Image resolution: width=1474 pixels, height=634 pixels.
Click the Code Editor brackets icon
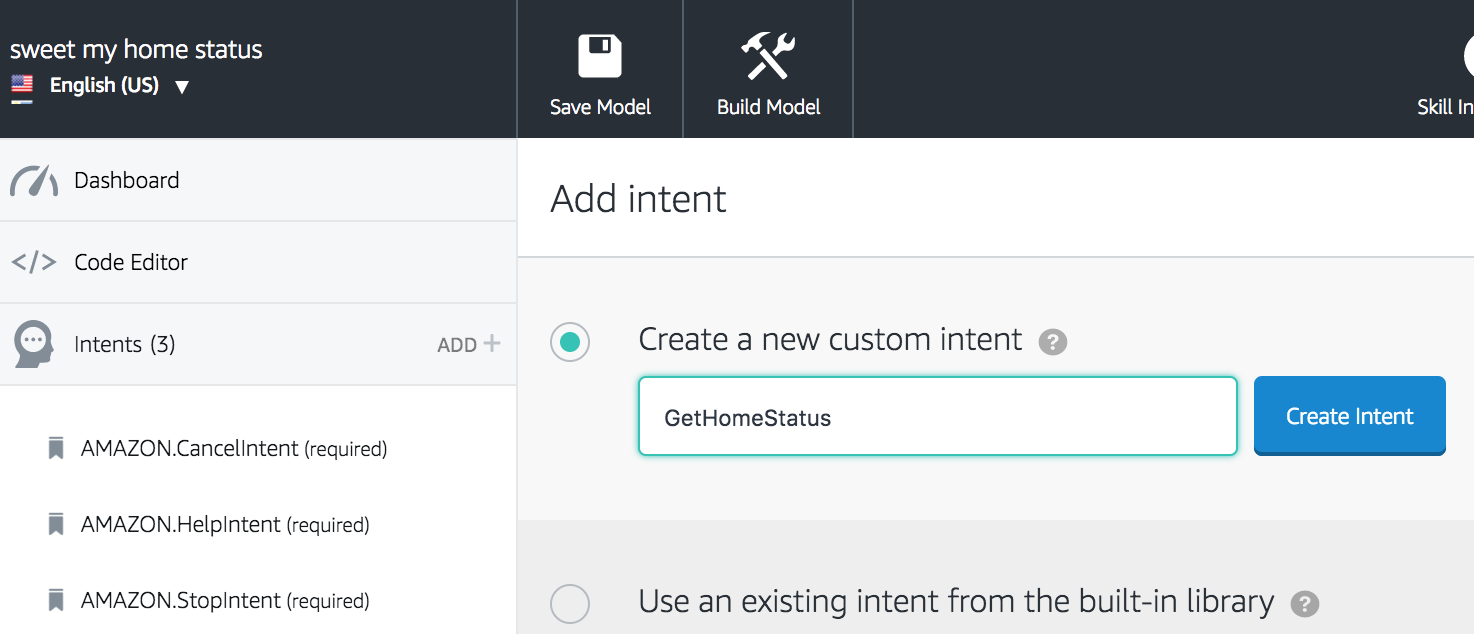(34, 263)
